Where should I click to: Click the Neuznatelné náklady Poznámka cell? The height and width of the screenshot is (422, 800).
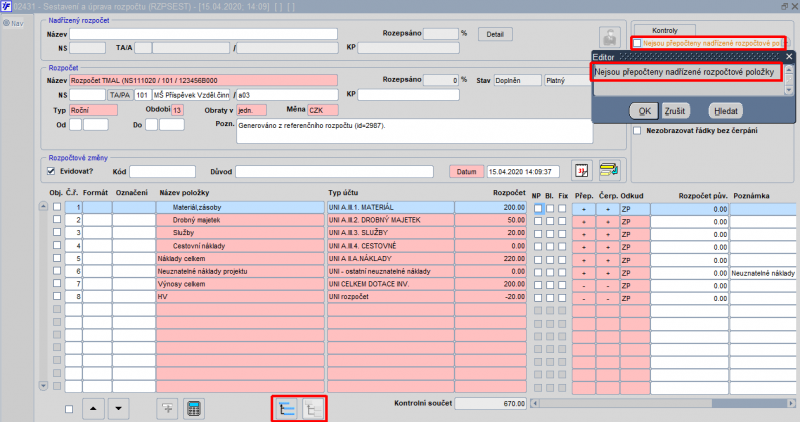[x=763, y=273]
